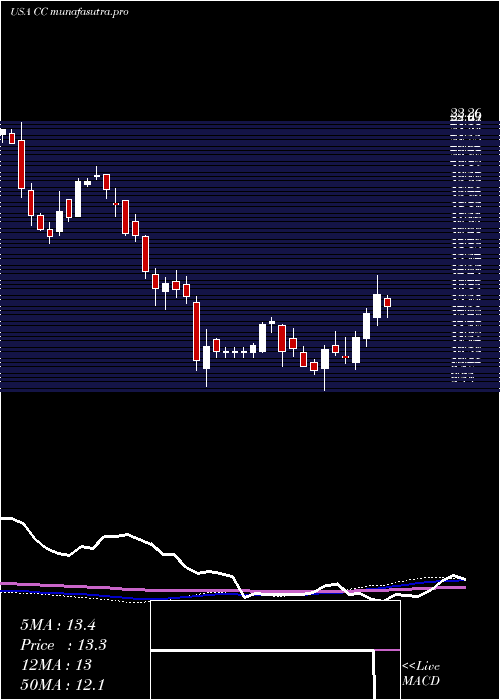Click the '5MA : 13.4' label
The width and height of the screenshot is (500, 700).
coord(58,625)
